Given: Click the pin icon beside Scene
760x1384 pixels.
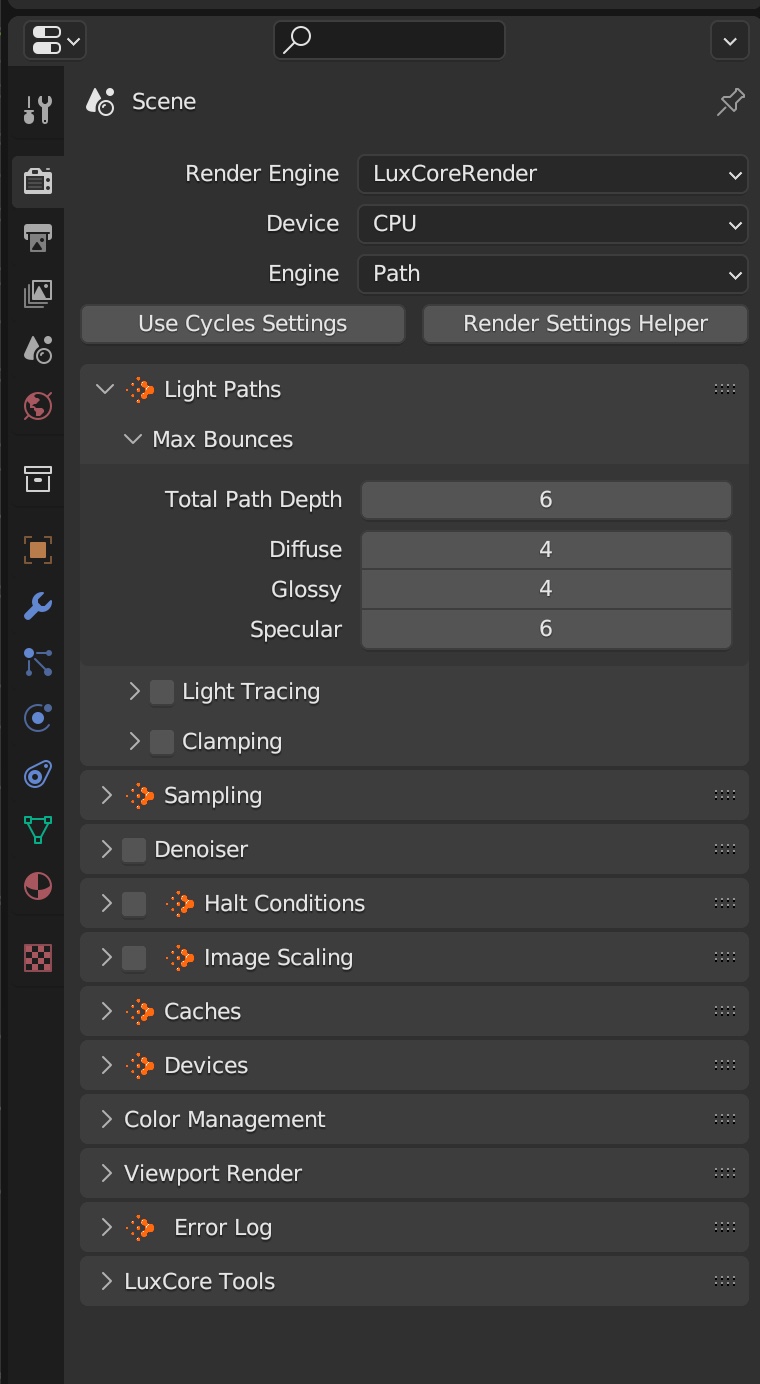Looking at the screenshot, I should [x=730, y=102].
